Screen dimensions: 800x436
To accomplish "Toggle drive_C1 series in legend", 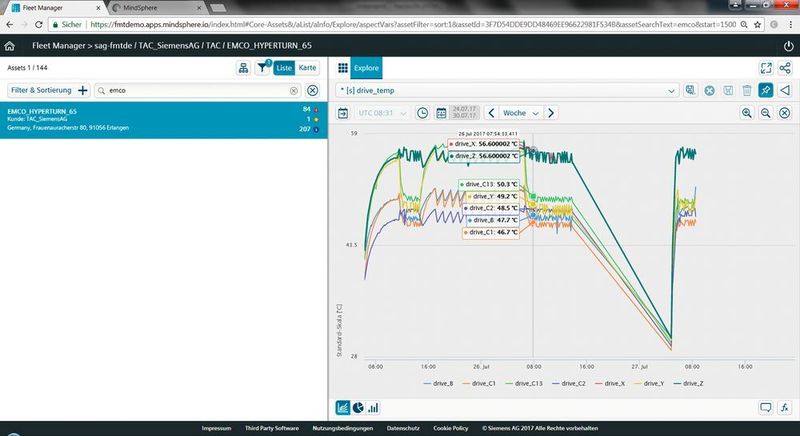I will point(479,383).
